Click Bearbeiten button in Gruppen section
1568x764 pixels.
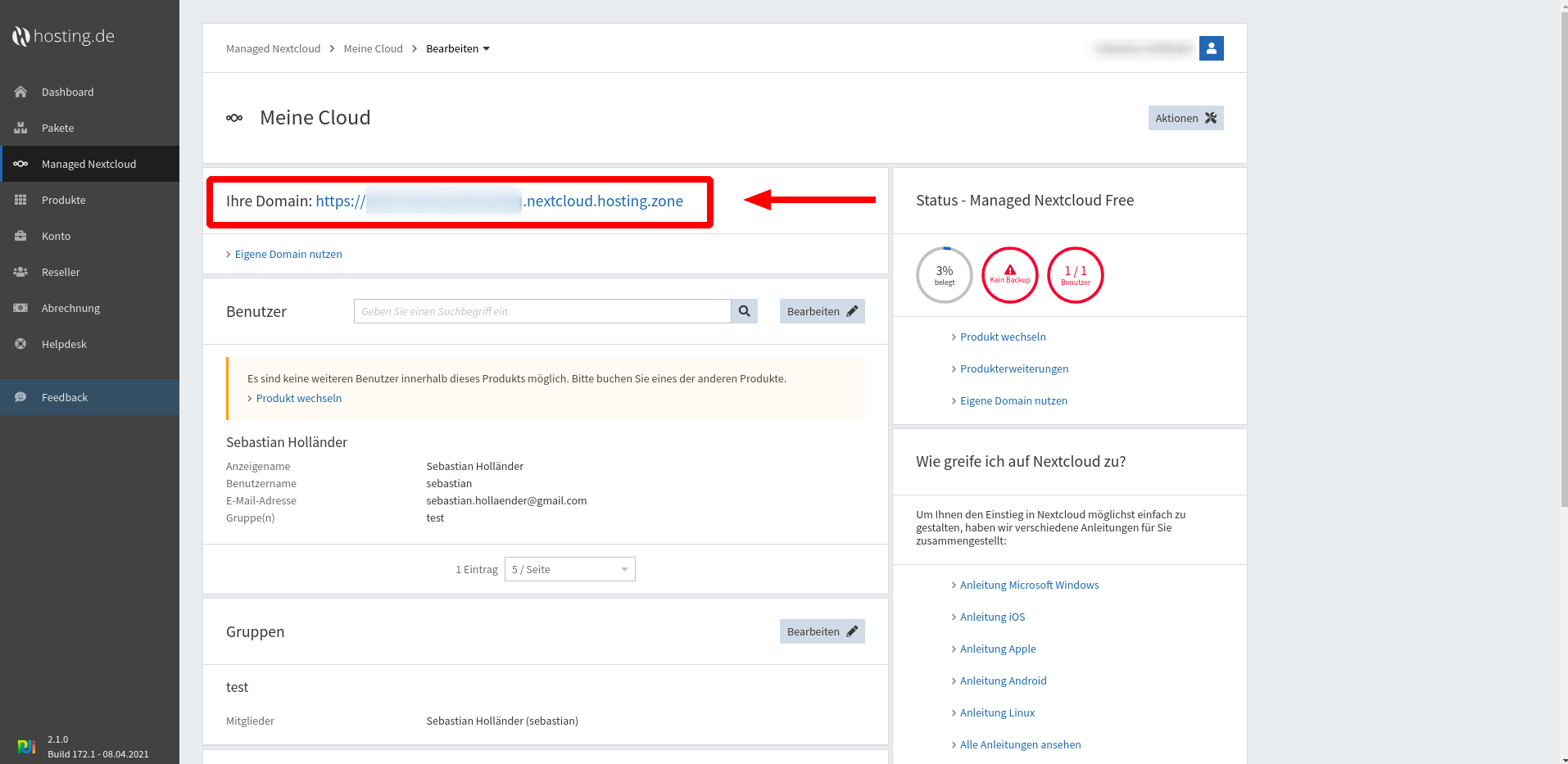tap(822, 631)
